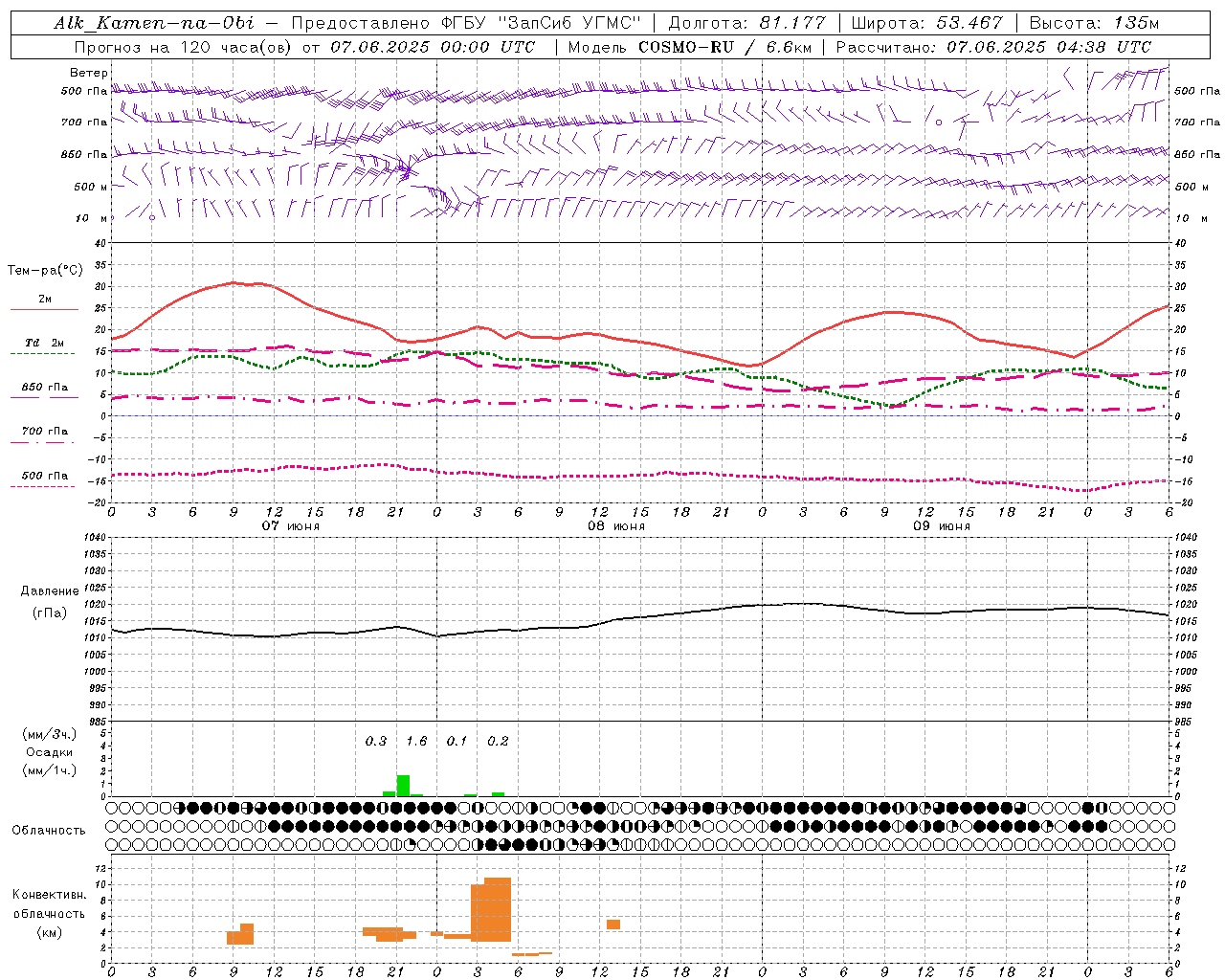Click the forecast start time 07.06.2025 00:00 UTC
This screenshot has height=980, width=1225.
(433, 47)
